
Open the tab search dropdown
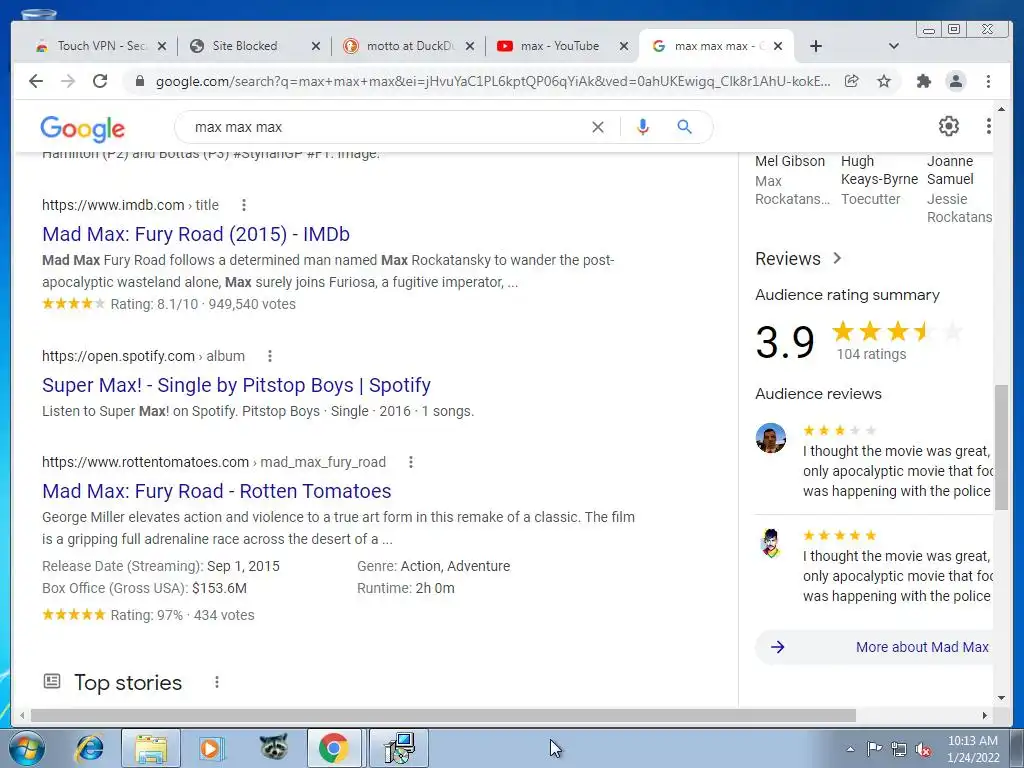894,46
